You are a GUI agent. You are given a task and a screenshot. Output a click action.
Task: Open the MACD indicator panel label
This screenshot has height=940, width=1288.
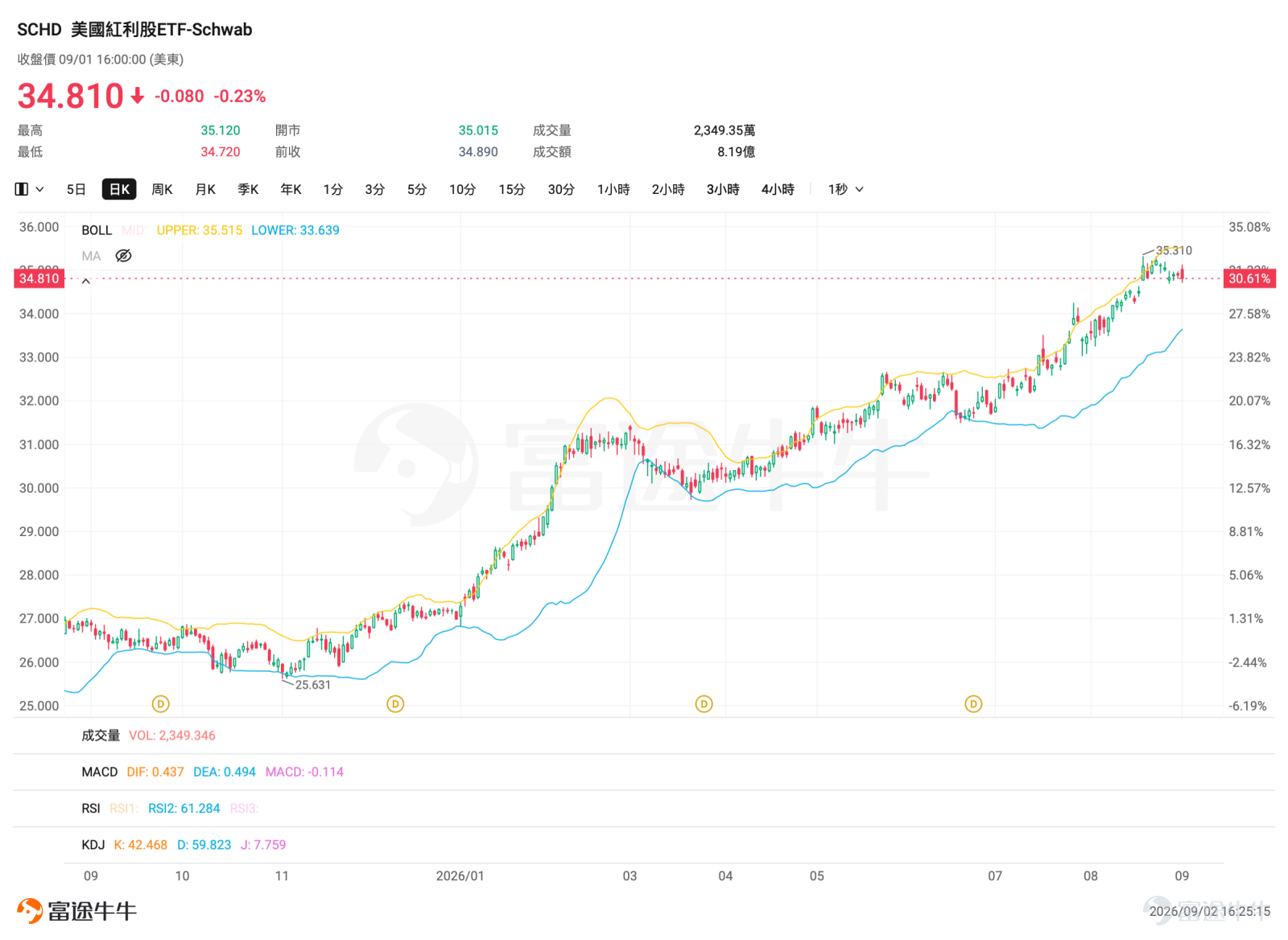click(100, 772)
